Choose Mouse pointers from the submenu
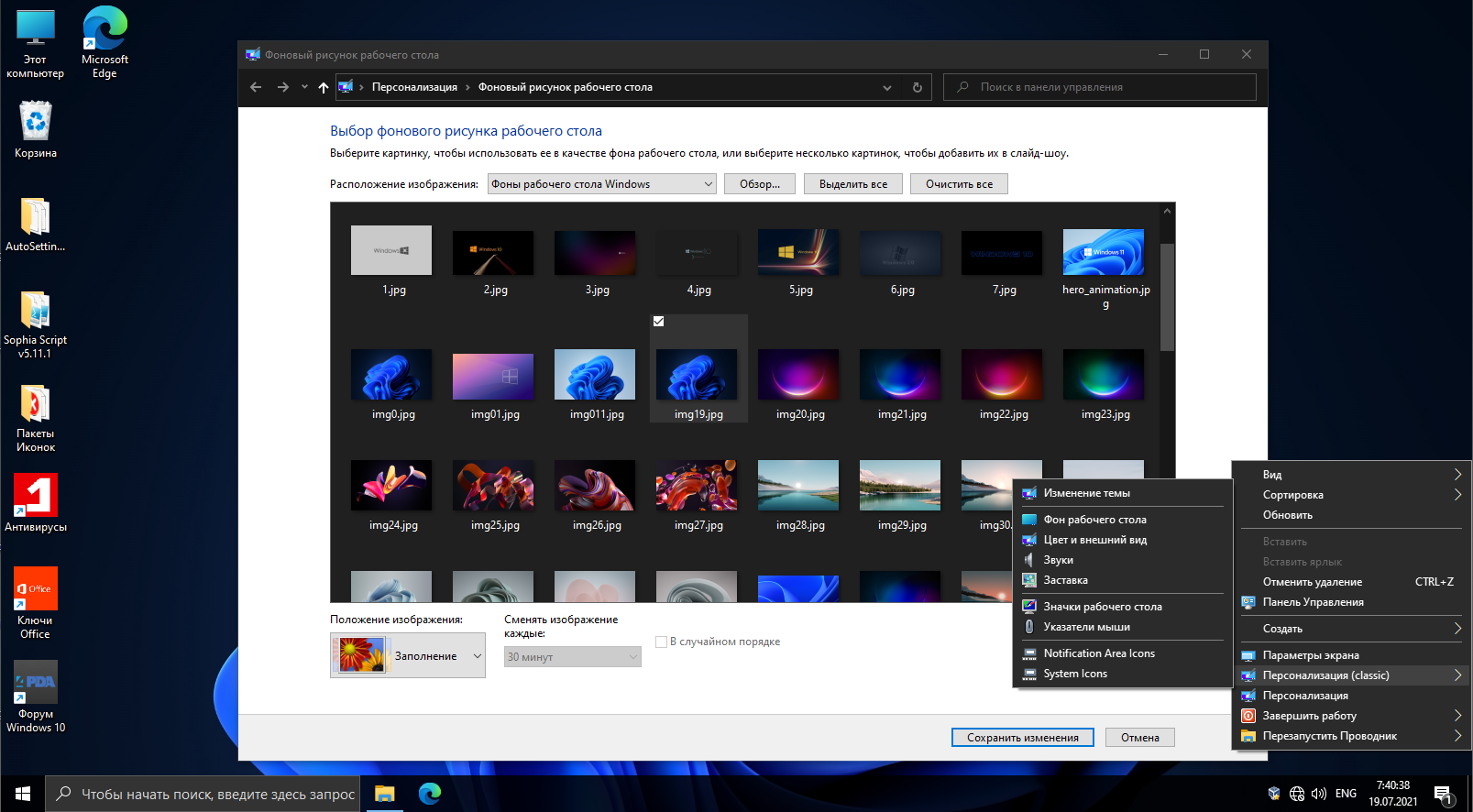Viewport: 1473px width, 812px height. (1086, 627)
